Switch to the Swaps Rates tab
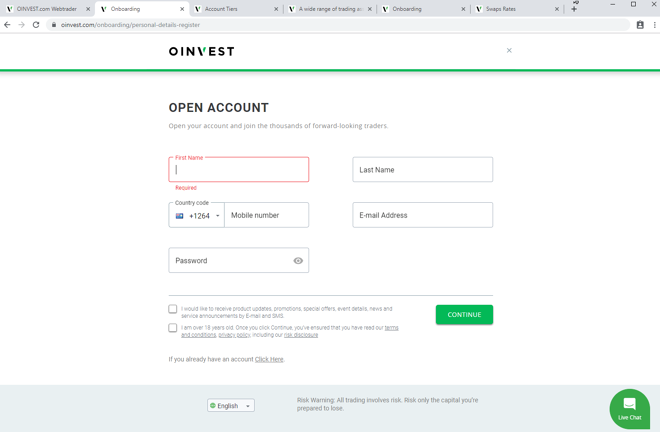 pos(517,9)
